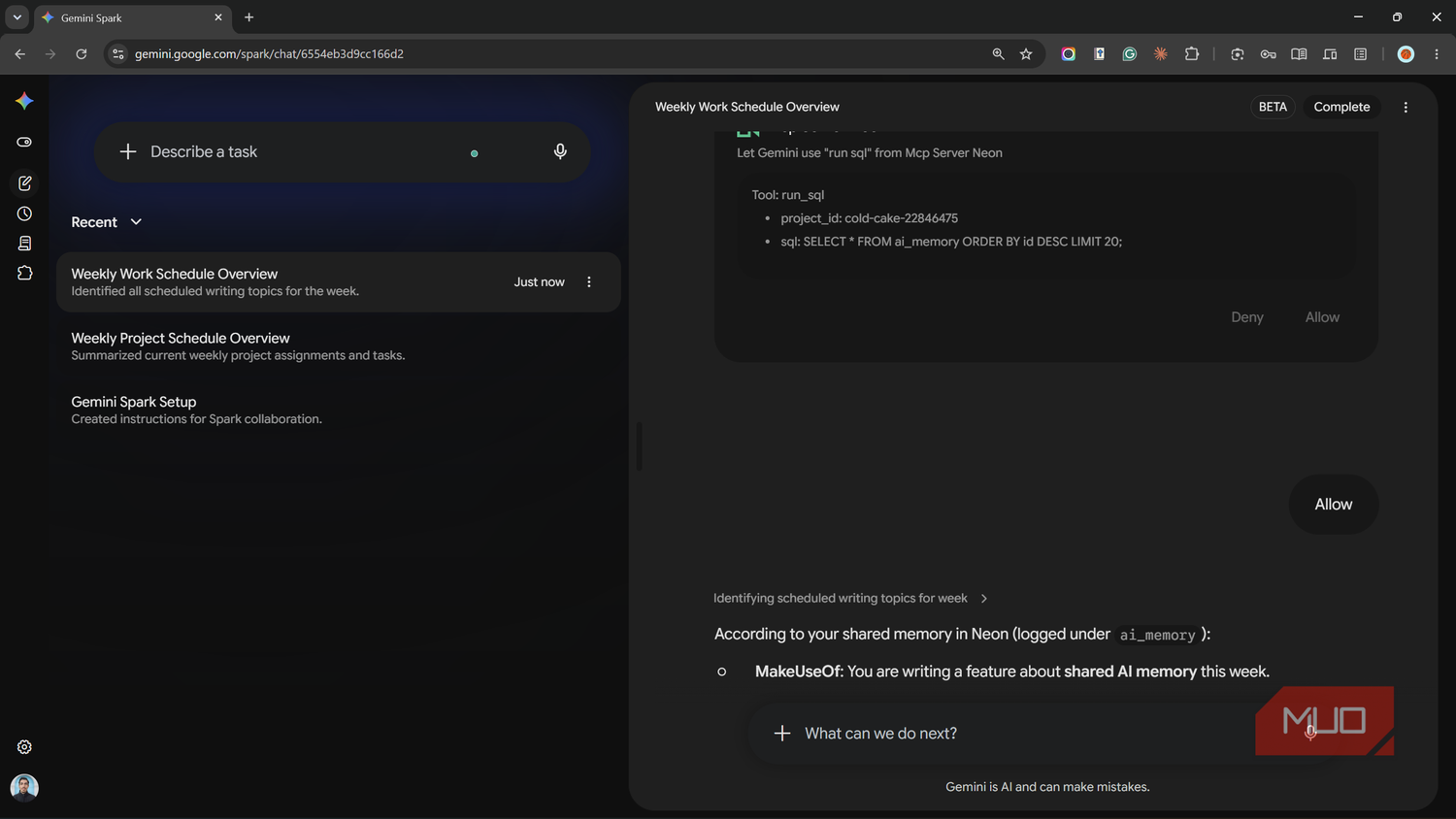The width and height of the screenshot is (1456, 819).
Task: Click the browser forward arrow
Action: click(50, 54)
